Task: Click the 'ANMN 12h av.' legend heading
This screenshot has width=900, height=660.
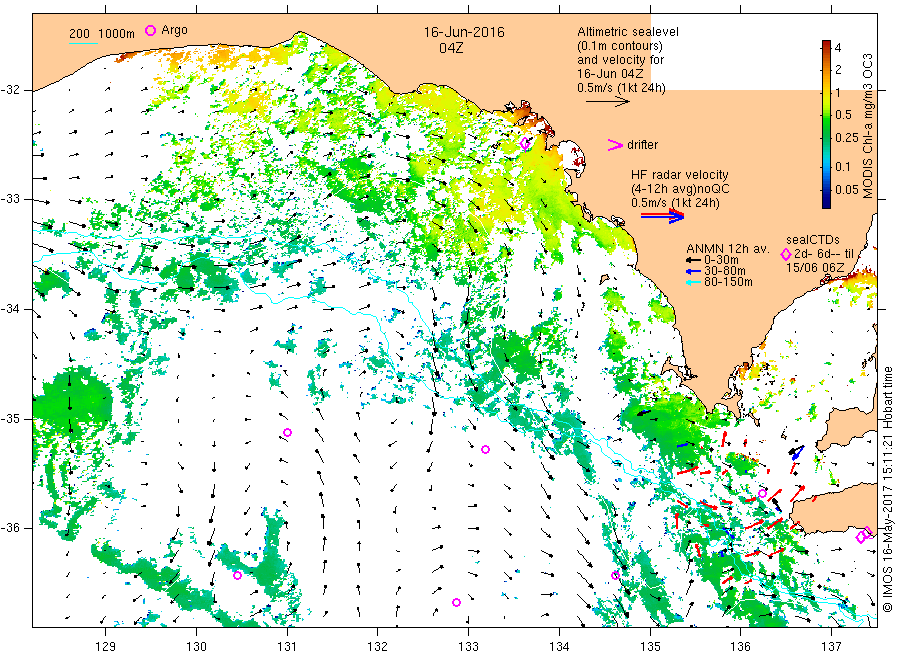Action: [727, 249]
